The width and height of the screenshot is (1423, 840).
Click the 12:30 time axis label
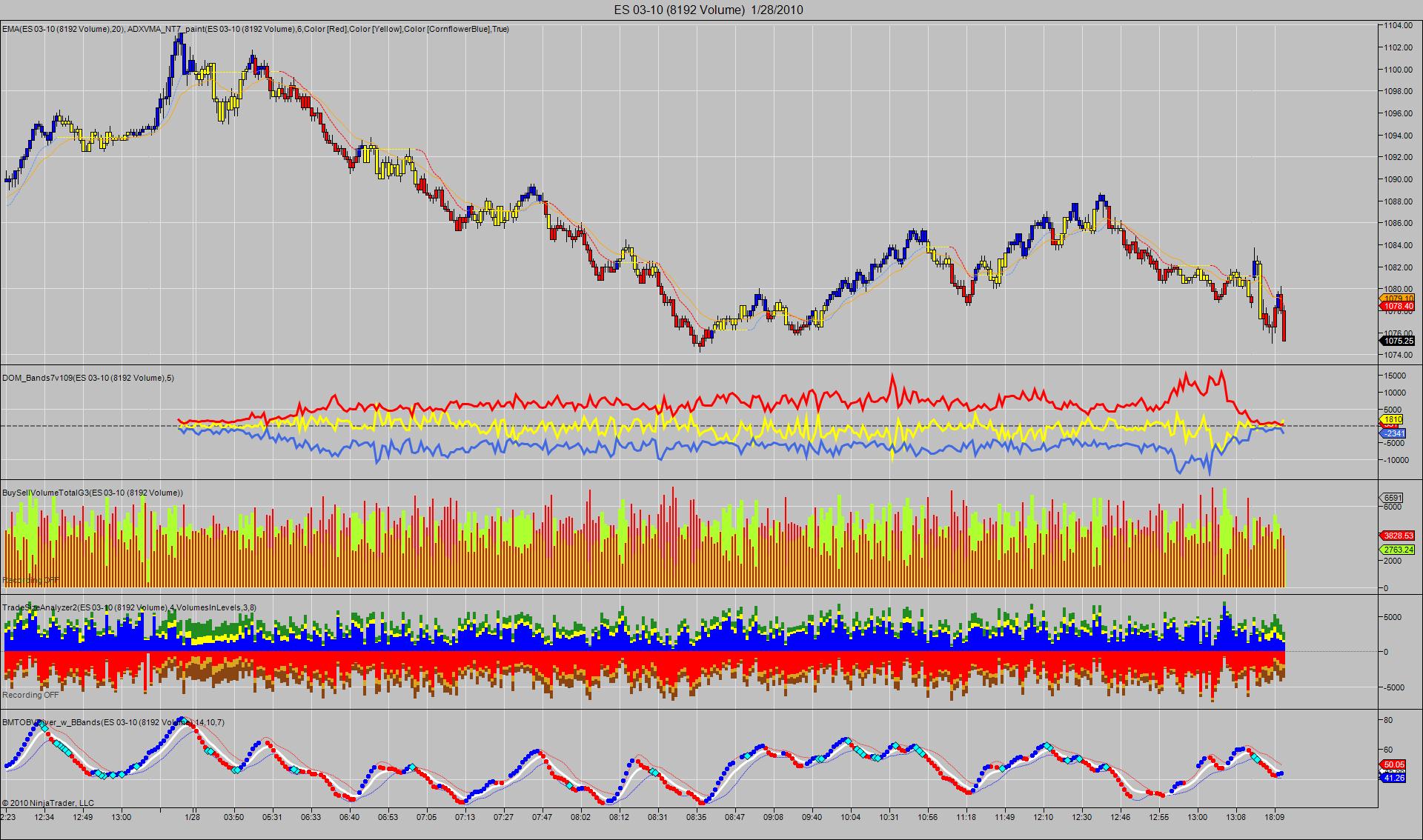pos(1081,818)
